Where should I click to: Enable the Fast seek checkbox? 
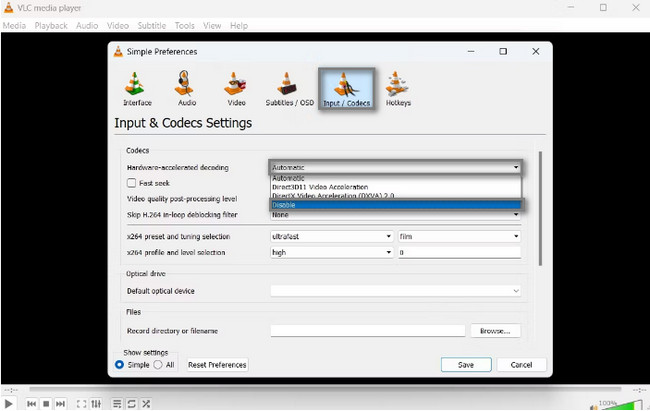coord(131,183)
